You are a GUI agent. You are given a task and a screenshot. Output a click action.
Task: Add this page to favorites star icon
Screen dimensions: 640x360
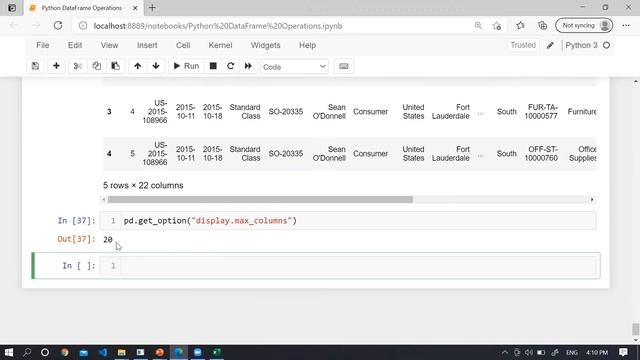[497, 26]
